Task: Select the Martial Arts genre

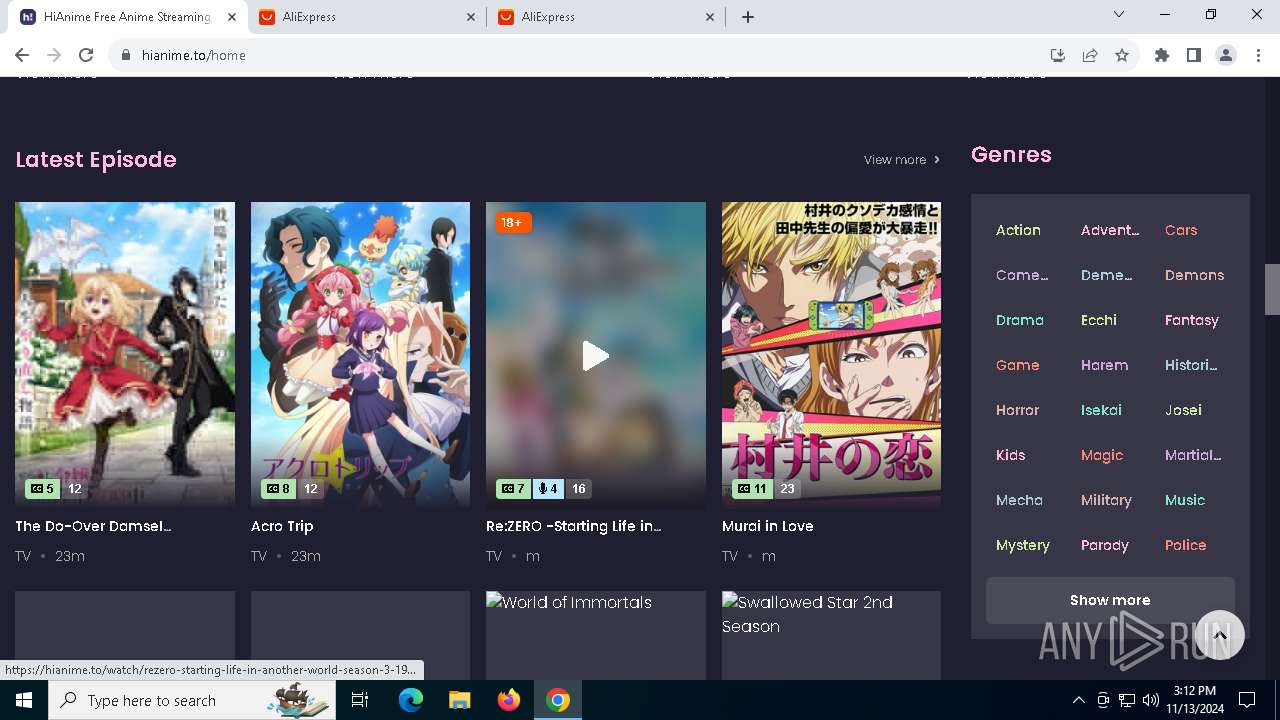Action: click(1193, 455)
